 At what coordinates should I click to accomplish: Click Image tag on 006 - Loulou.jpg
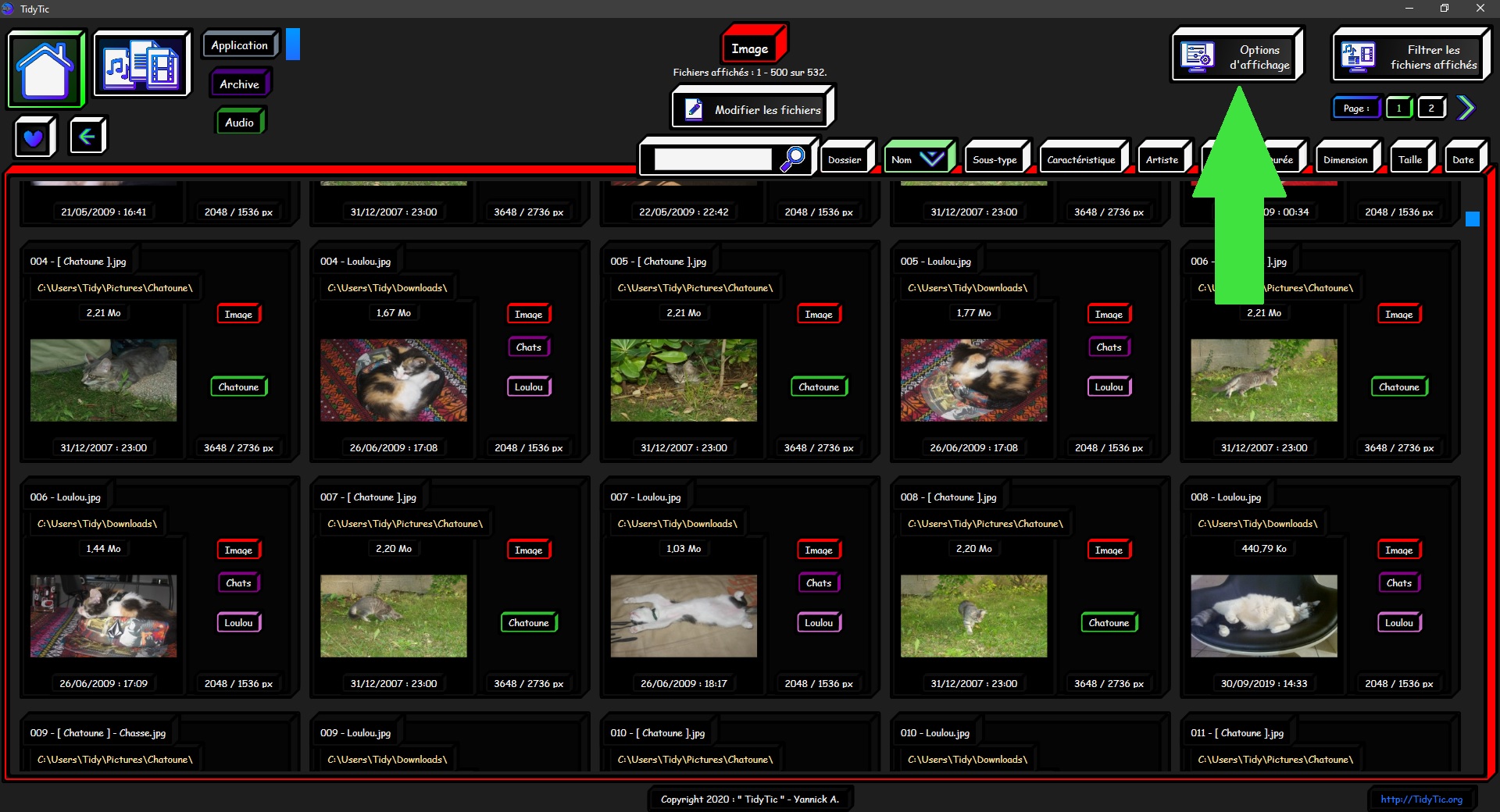239,550
